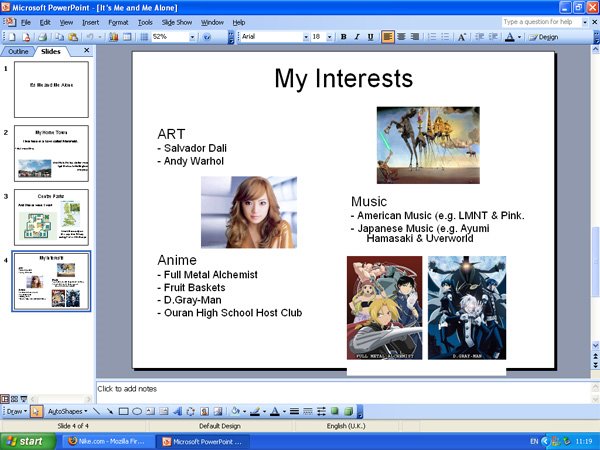This screenshot has height=450, width=600.
Task: Toggle Align Right for text
Action: pyautogui.click(x=414, y=37)
